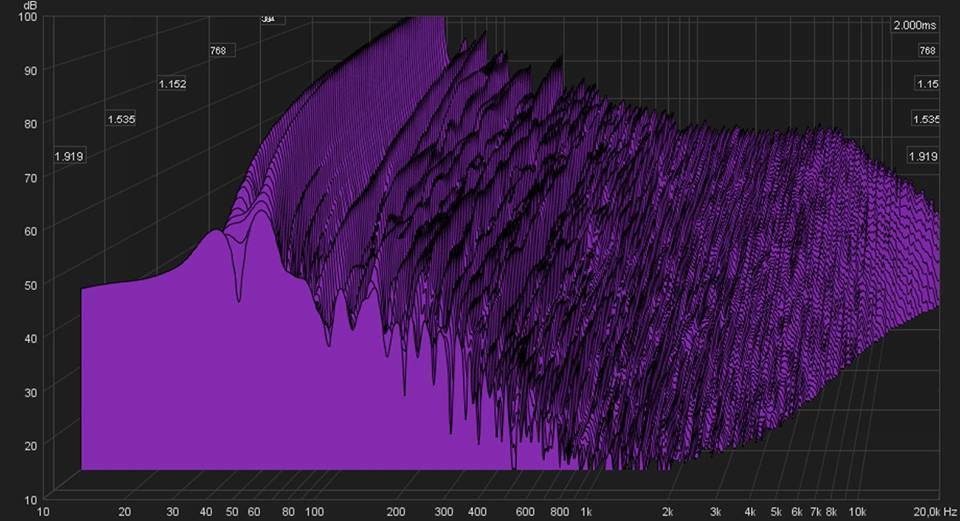Image resolution: width=960 pixels, height=521 pixels.
Task: Click the left-side 768 time label
Action: tap(222, 50)
